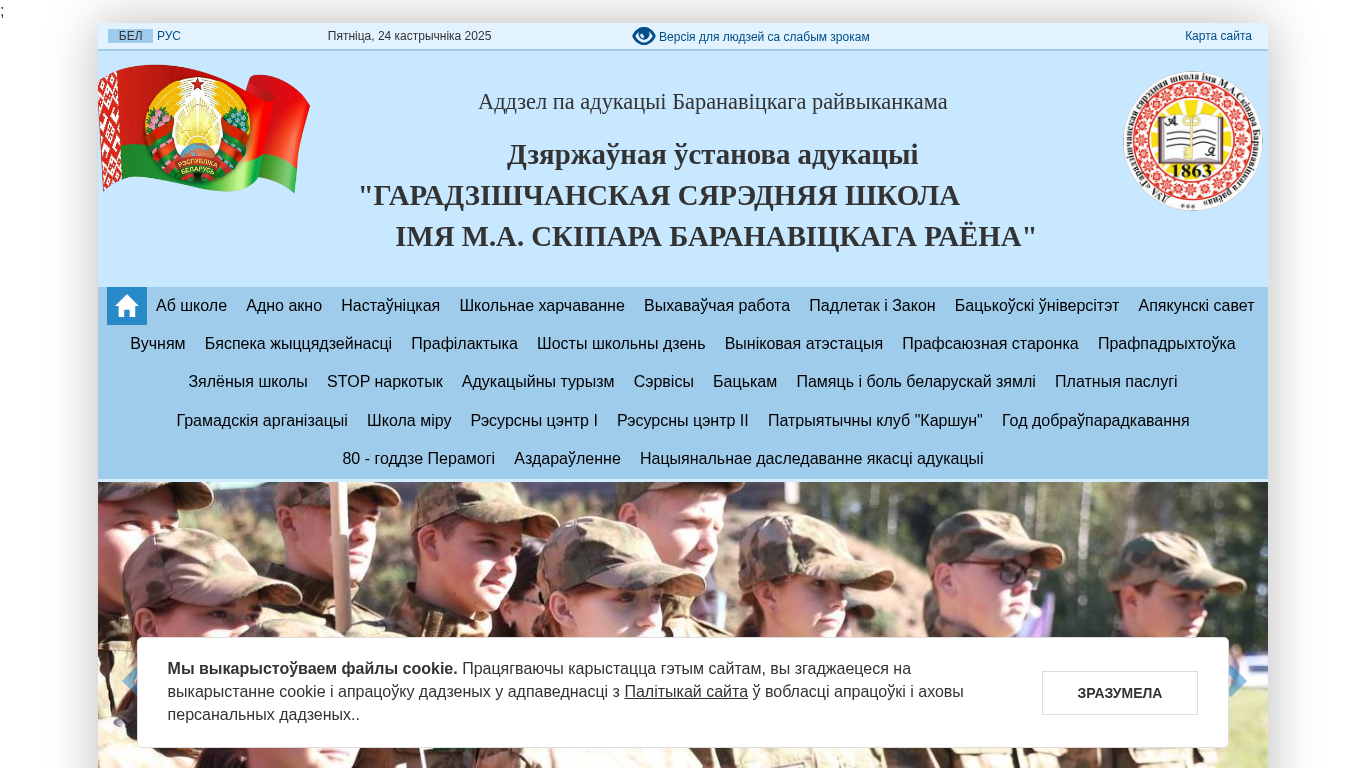This screenshot has height=768, width=1366.
Task: Open STOP наркотык menu item
Action: tap(385, 382)
